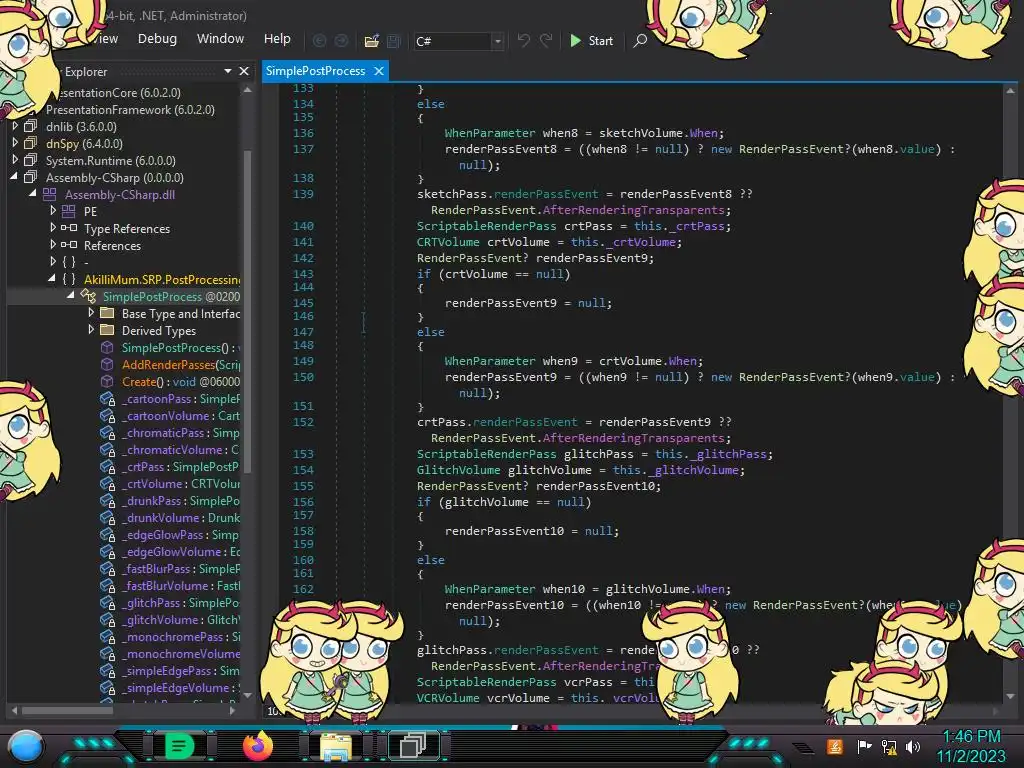Click the Undo toolbar icon
This screenshot has width=1024, height=768.
coord(524,40)
